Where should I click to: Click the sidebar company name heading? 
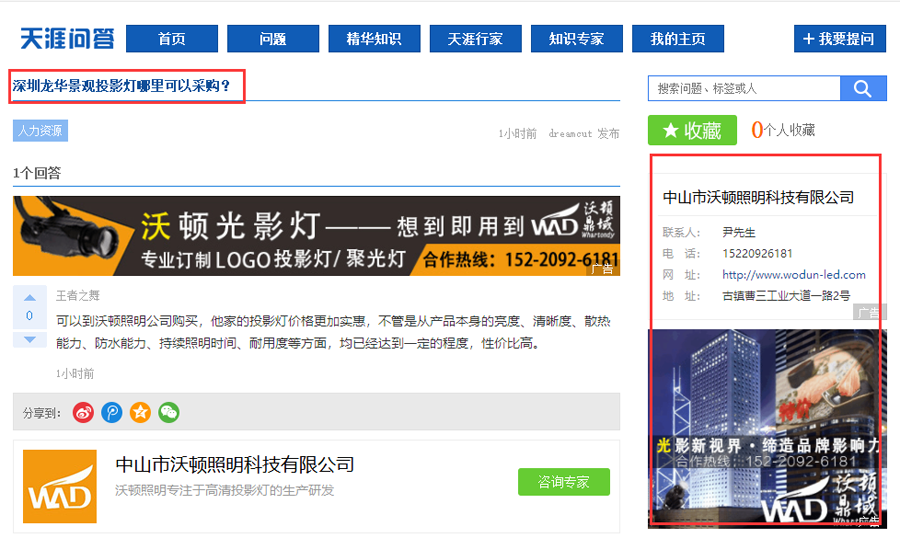coord(758,198)
